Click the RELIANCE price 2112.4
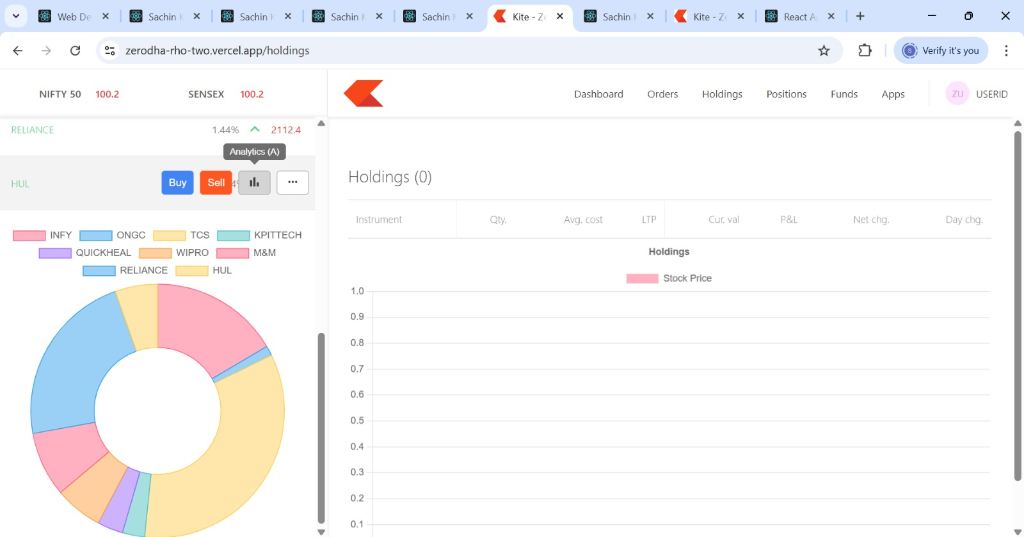 point(286,130)
